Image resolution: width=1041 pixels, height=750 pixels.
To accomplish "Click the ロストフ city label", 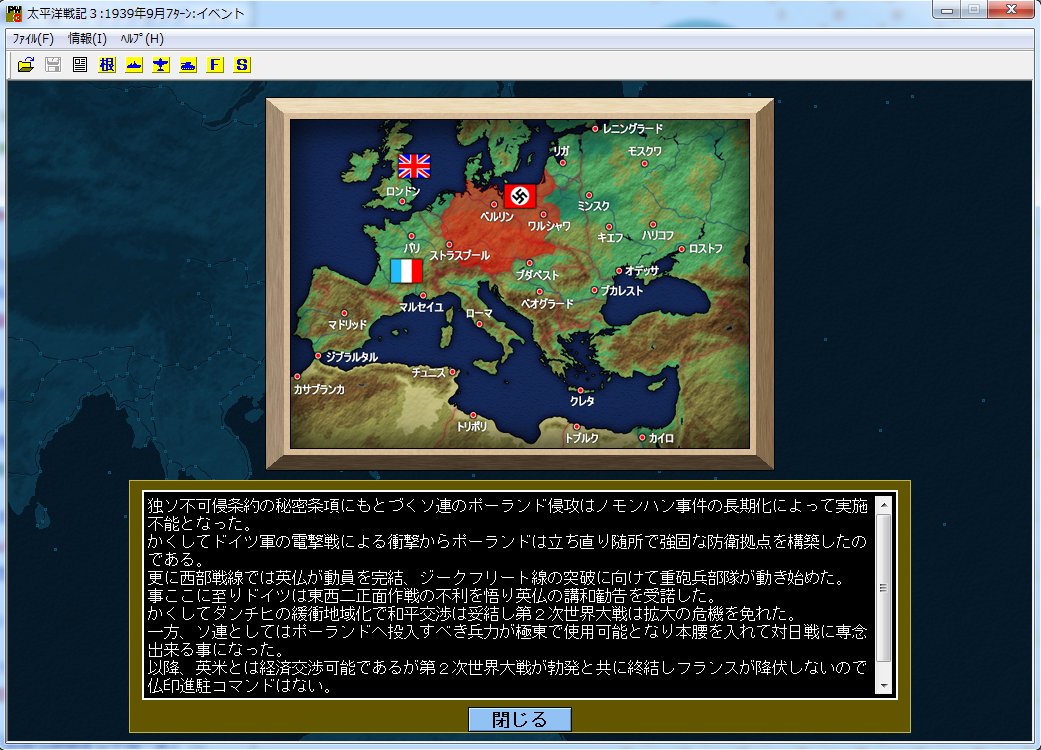I will 706,248.
